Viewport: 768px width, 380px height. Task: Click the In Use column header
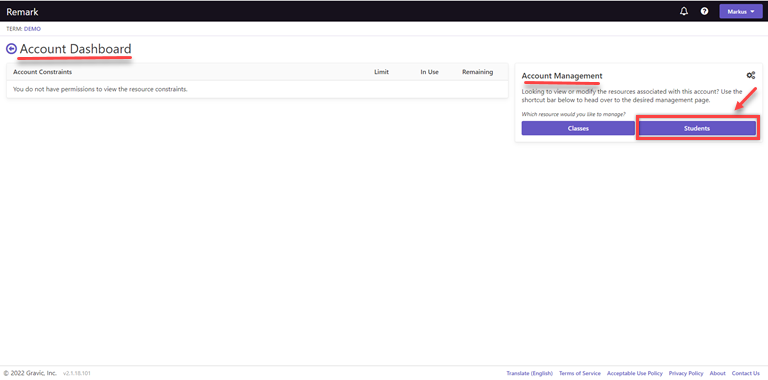[430, 72]
